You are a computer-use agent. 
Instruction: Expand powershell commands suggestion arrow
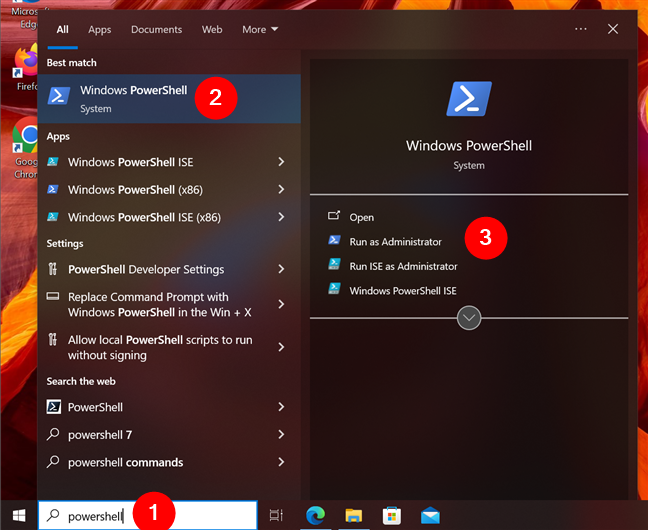[x=281, y=462]
